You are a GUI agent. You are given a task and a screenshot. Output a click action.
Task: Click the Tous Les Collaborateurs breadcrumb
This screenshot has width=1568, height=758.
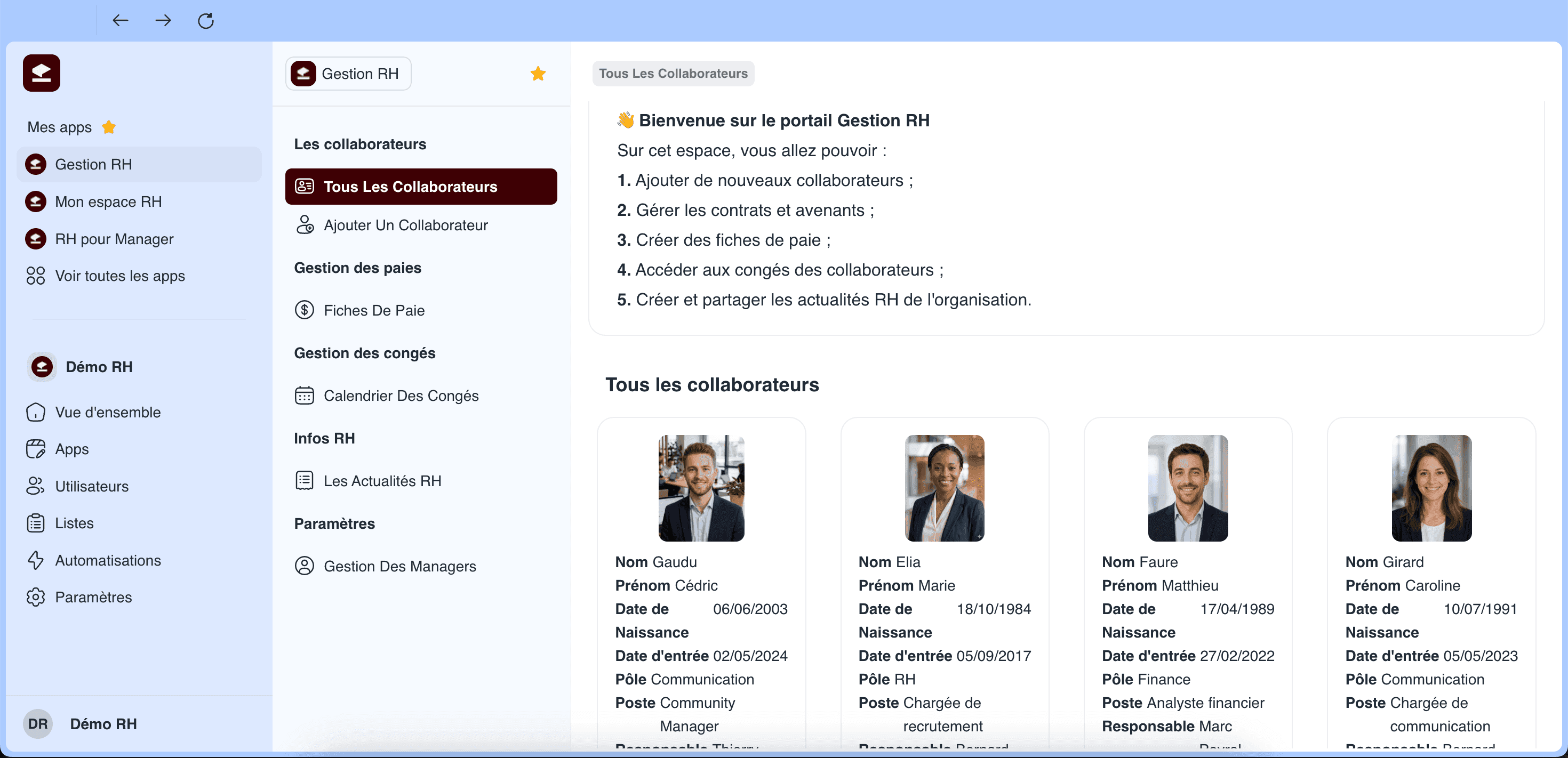pos(673,73)
